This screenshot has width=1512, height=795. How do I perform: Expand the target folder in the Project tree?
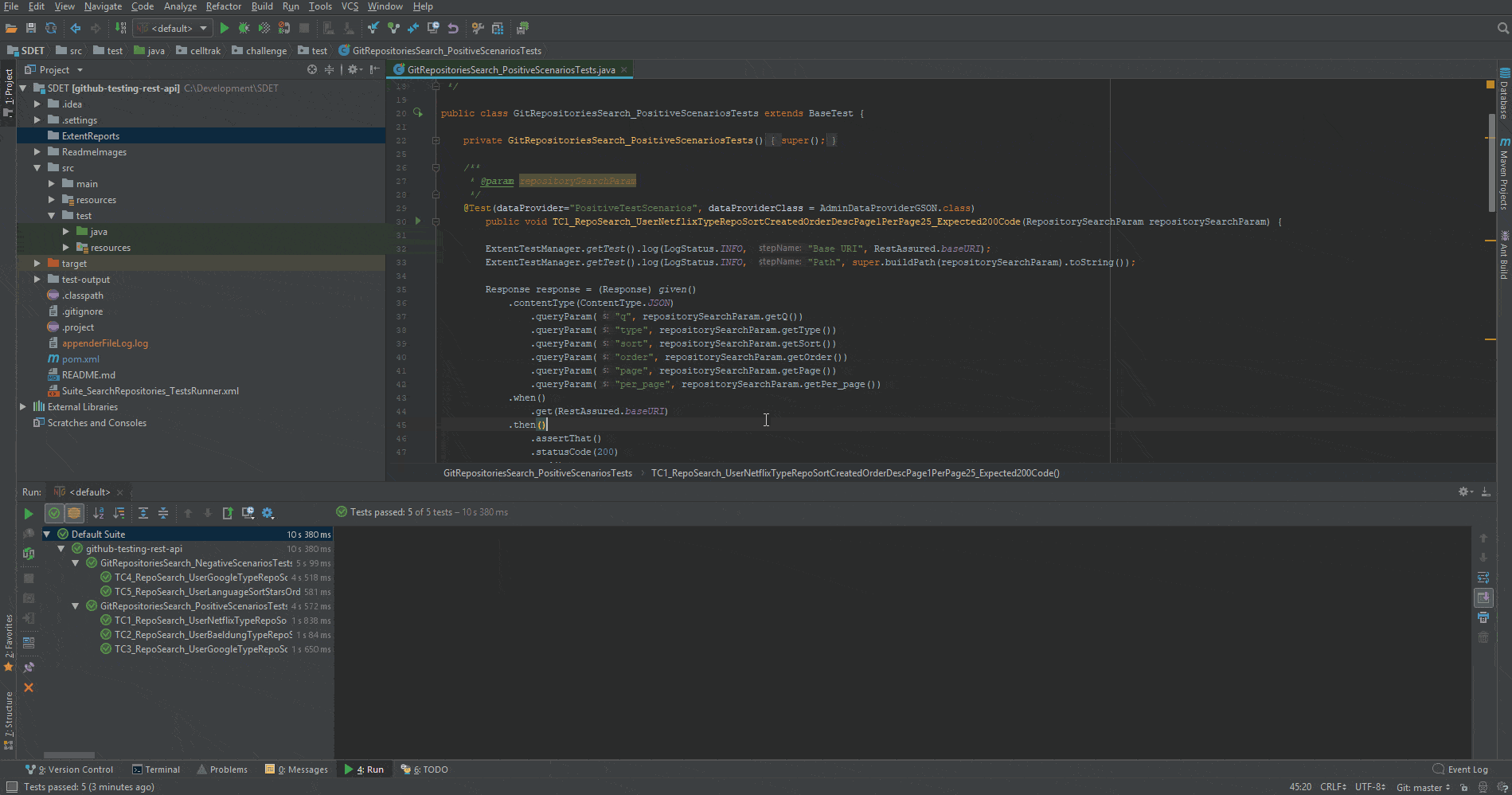click(x=37, y=264)
